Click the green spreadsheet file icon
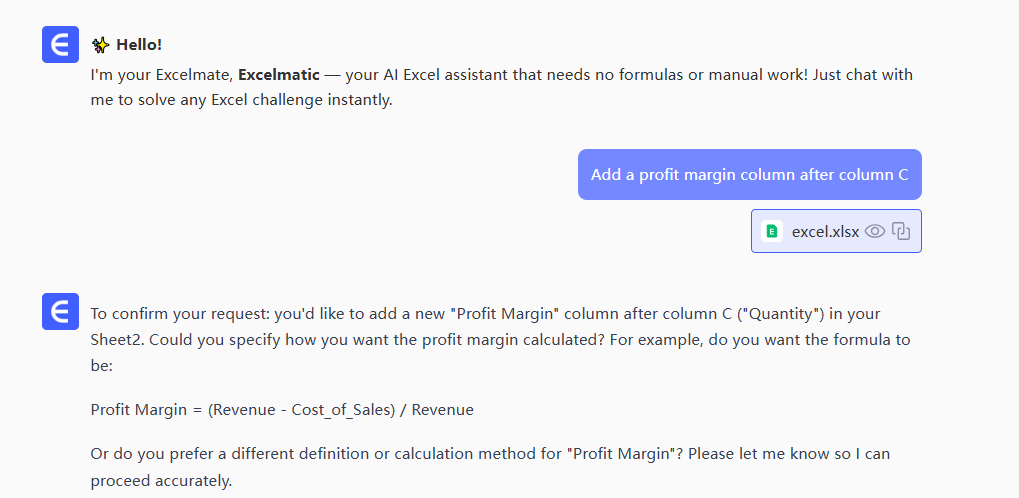The width and height of the screenshot is (1019, 498). click(x=771, y=231)
